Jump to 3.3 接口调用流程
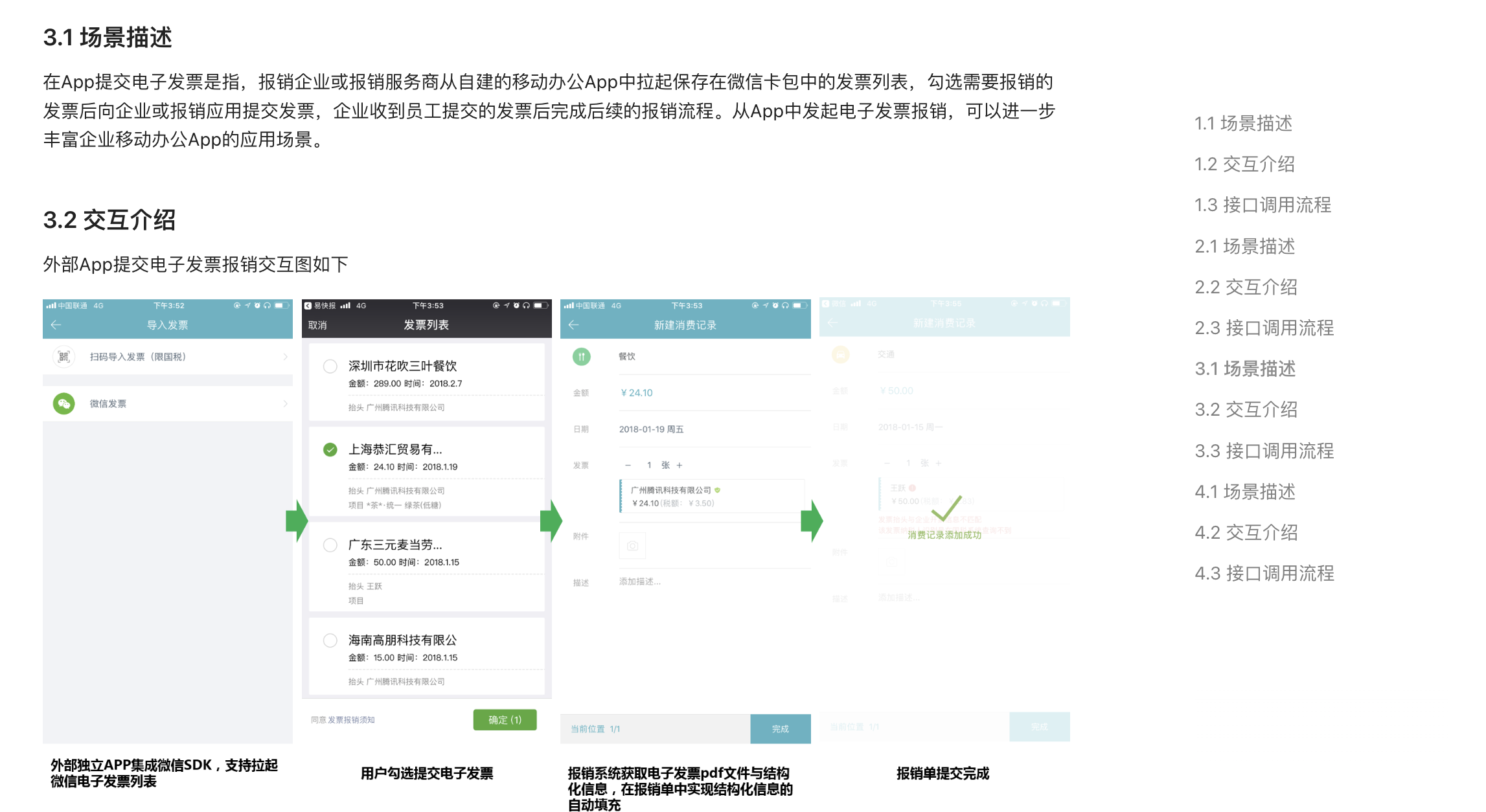Image resolution: width=1486 pixels, height=812 pixels. pyautogui.click(x=1264, y=451)
